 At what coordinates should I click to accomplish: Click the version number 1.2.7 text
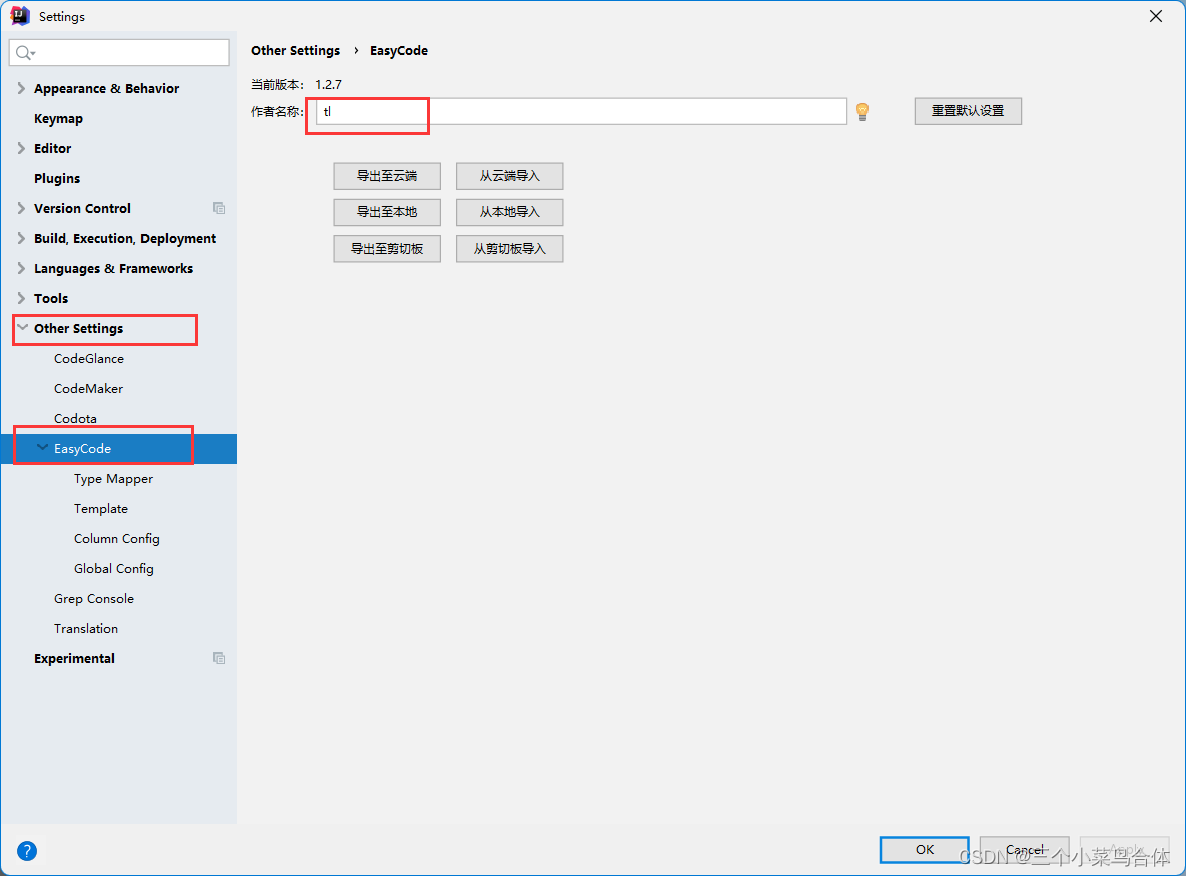coord(328,85)
